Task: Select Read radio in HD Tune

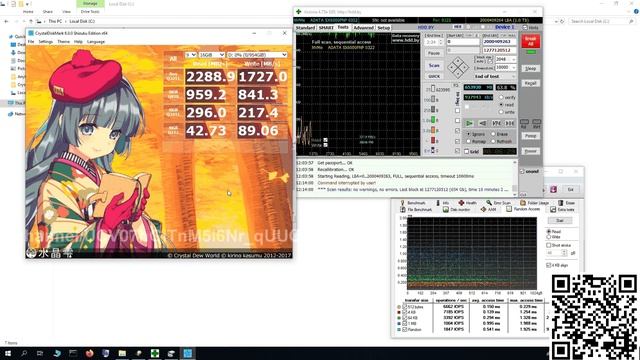Action: click(549, 231)
